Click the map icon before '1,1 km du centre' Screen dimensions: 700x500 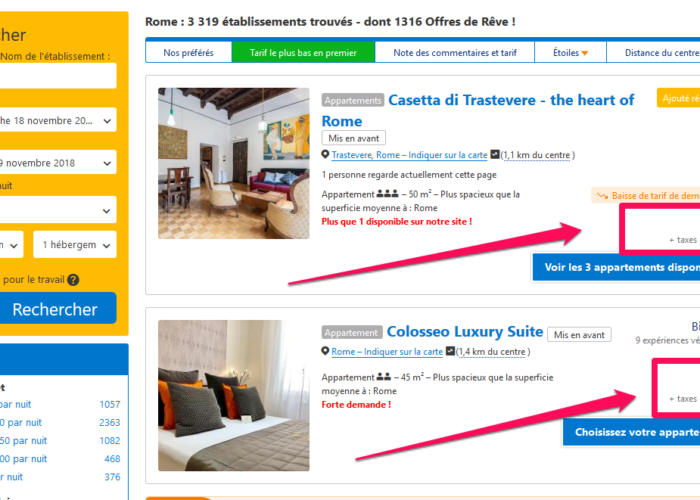tap(495, 154)
